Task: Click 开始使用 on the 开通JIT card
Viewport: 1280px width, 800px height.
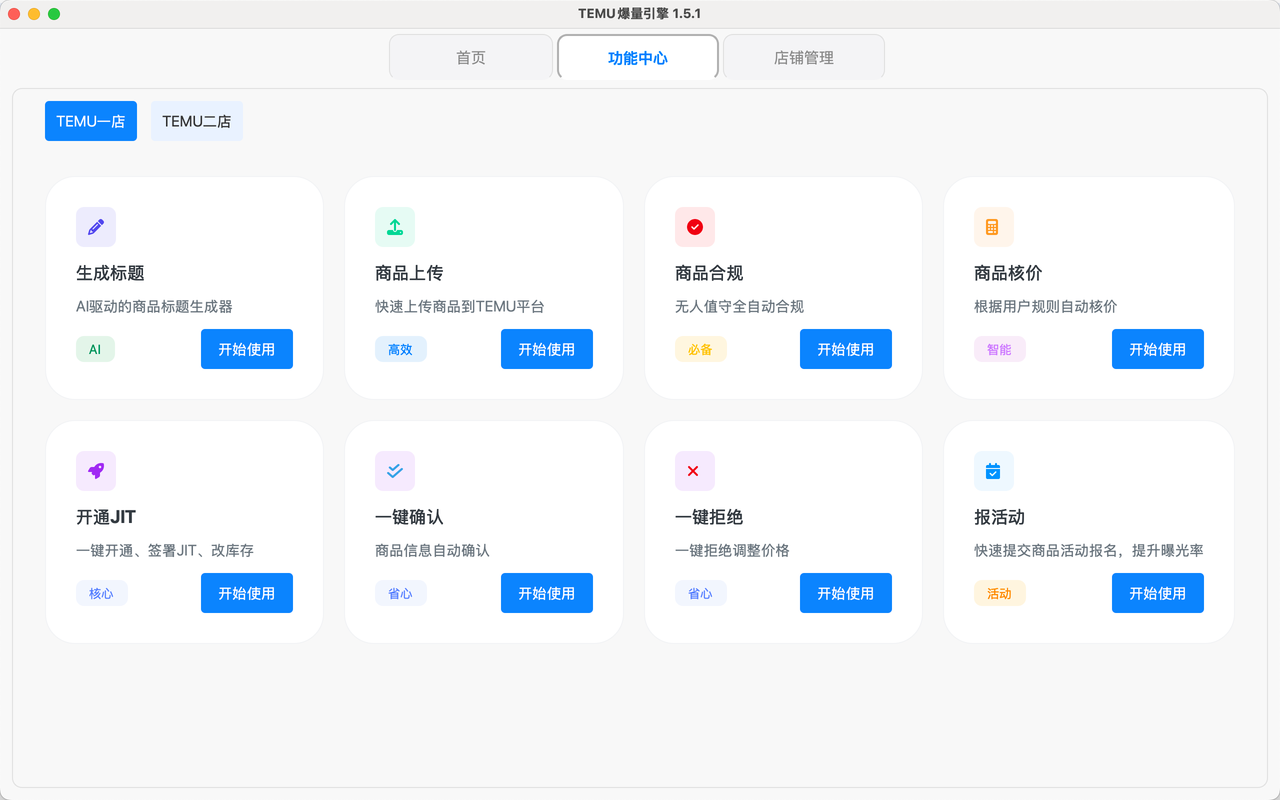Action: click(247, 593)
